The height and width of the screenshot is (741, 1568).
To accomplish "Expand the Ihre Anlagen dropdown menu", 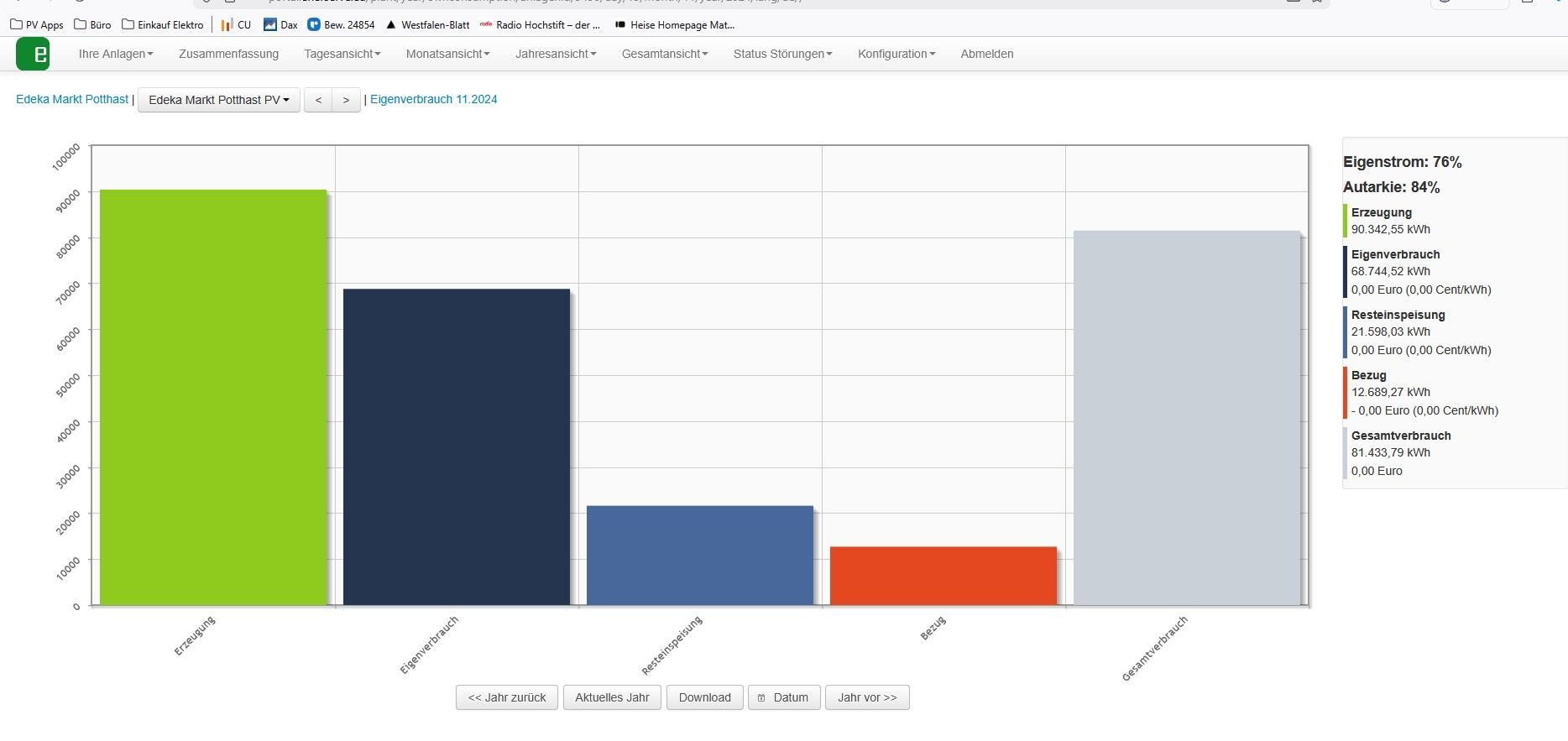I will (x=116, y=54).
